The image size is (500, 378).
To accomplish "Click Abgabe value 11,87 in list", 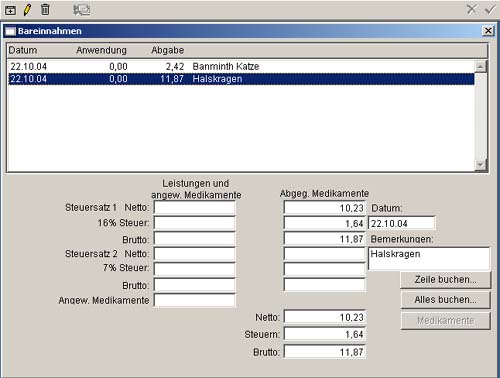I will point(172,79).
